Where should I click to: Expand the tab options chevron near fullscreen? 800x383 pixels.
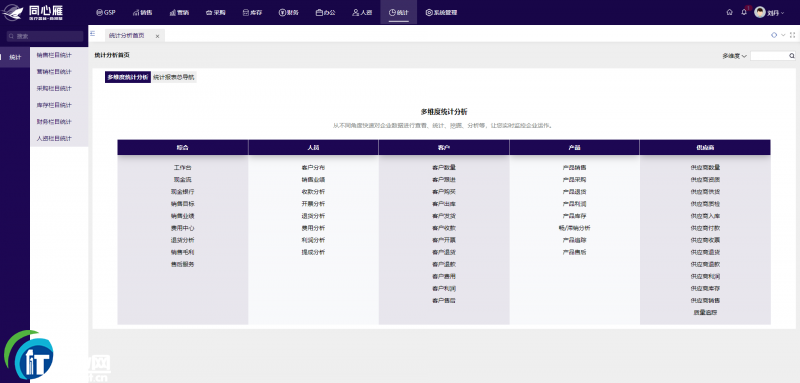784,35
